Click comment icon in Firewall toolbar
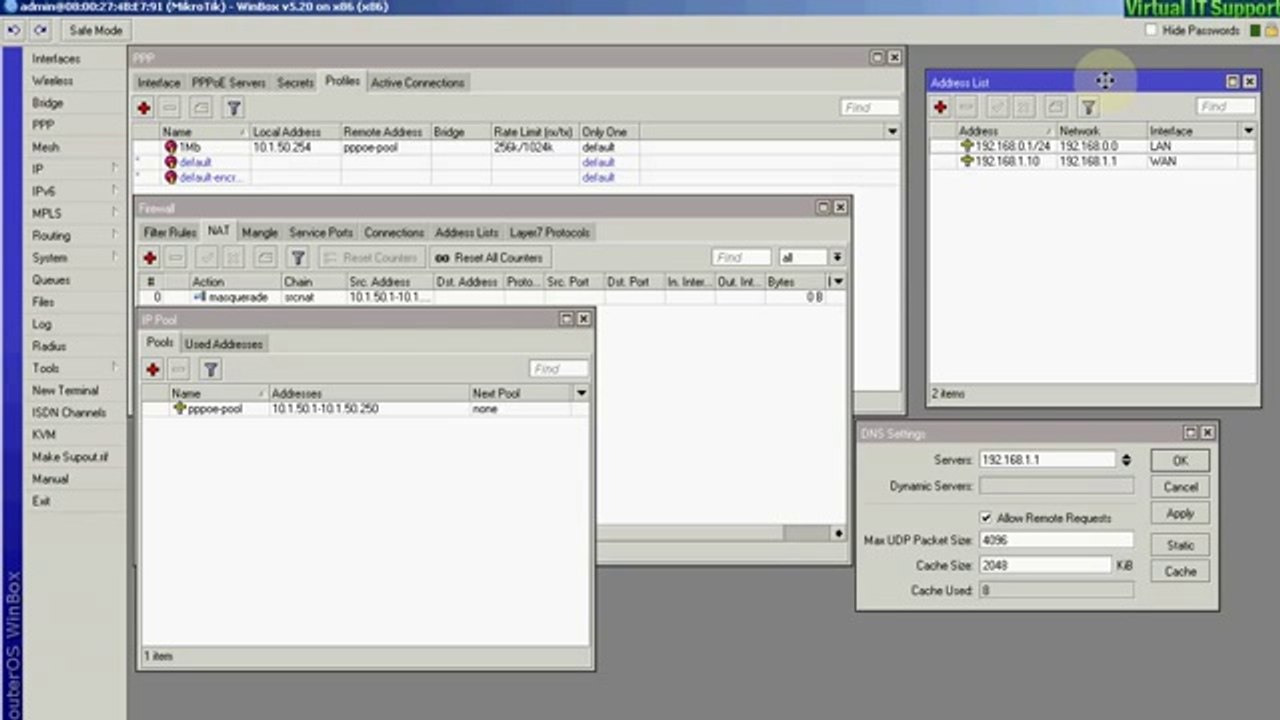The height and width of the screenshot is (720, 1280). (264, 258)
